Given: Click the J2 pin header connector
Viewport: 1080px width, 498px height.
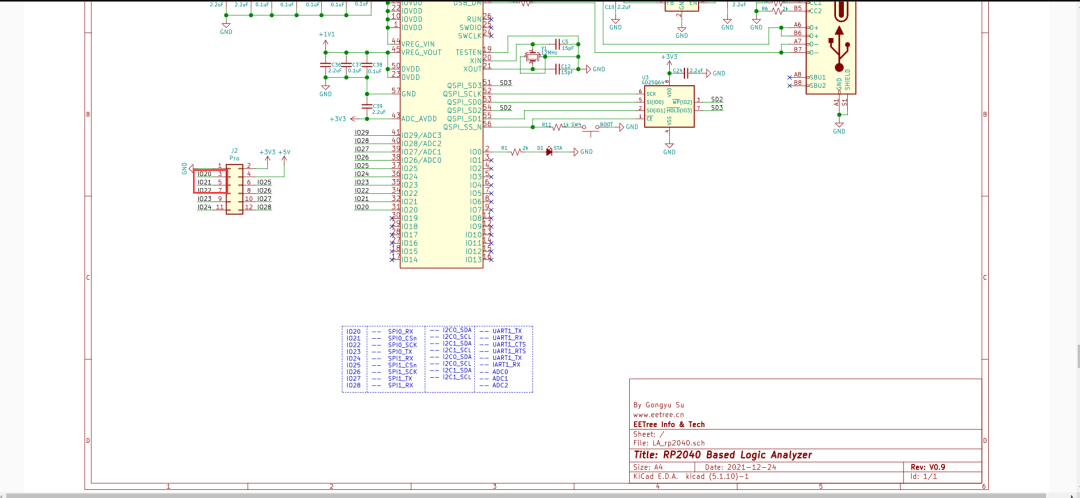Looking at the screenshot, I should 235,189.
